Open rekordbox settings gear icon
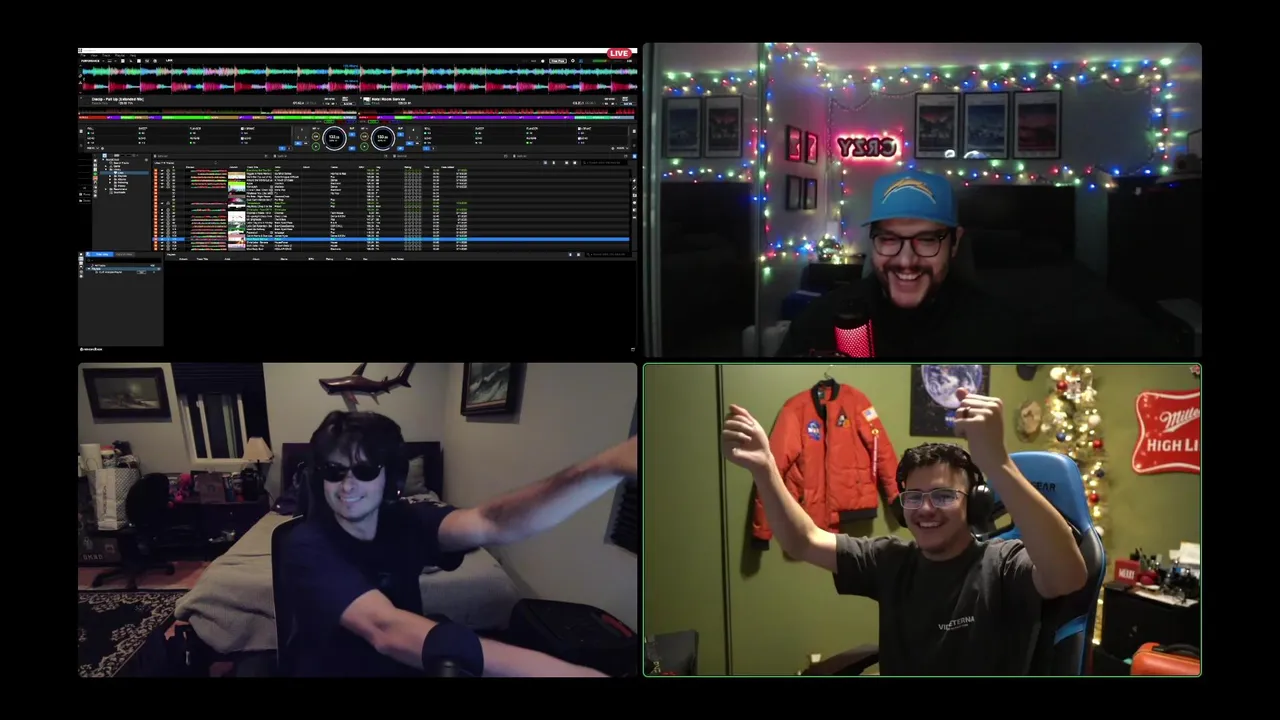Screen dimensions: 1280x720 (573, 61)
